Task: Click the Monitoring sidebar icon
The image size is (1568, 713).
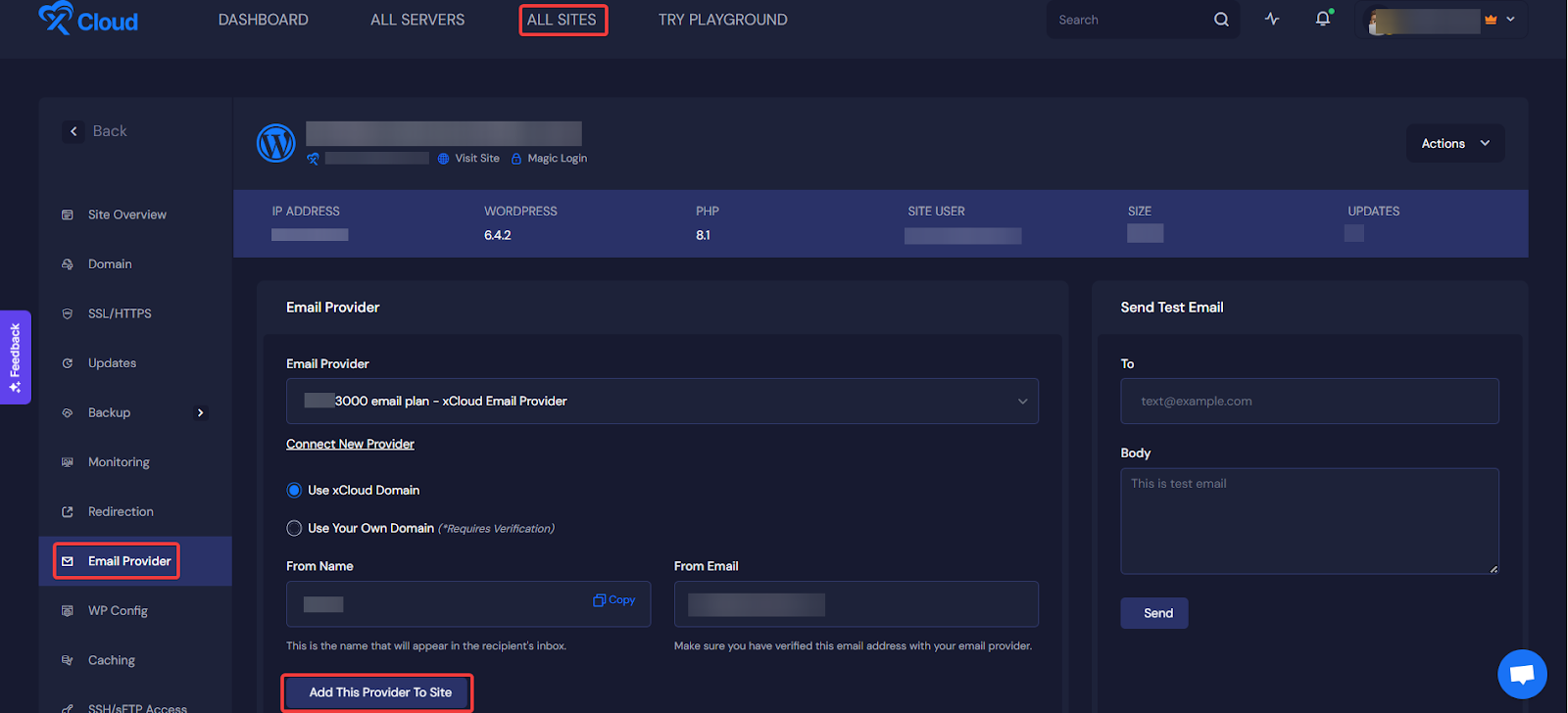Action: (68, 462)
